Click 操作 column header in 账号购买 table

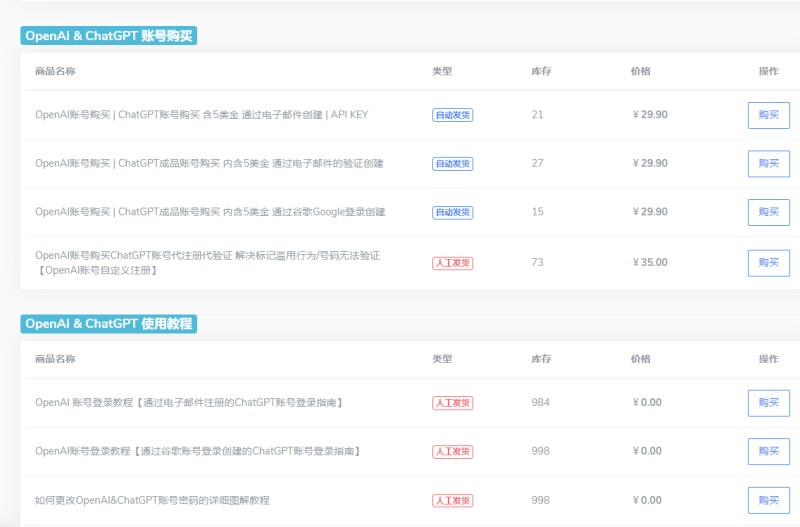768,71
